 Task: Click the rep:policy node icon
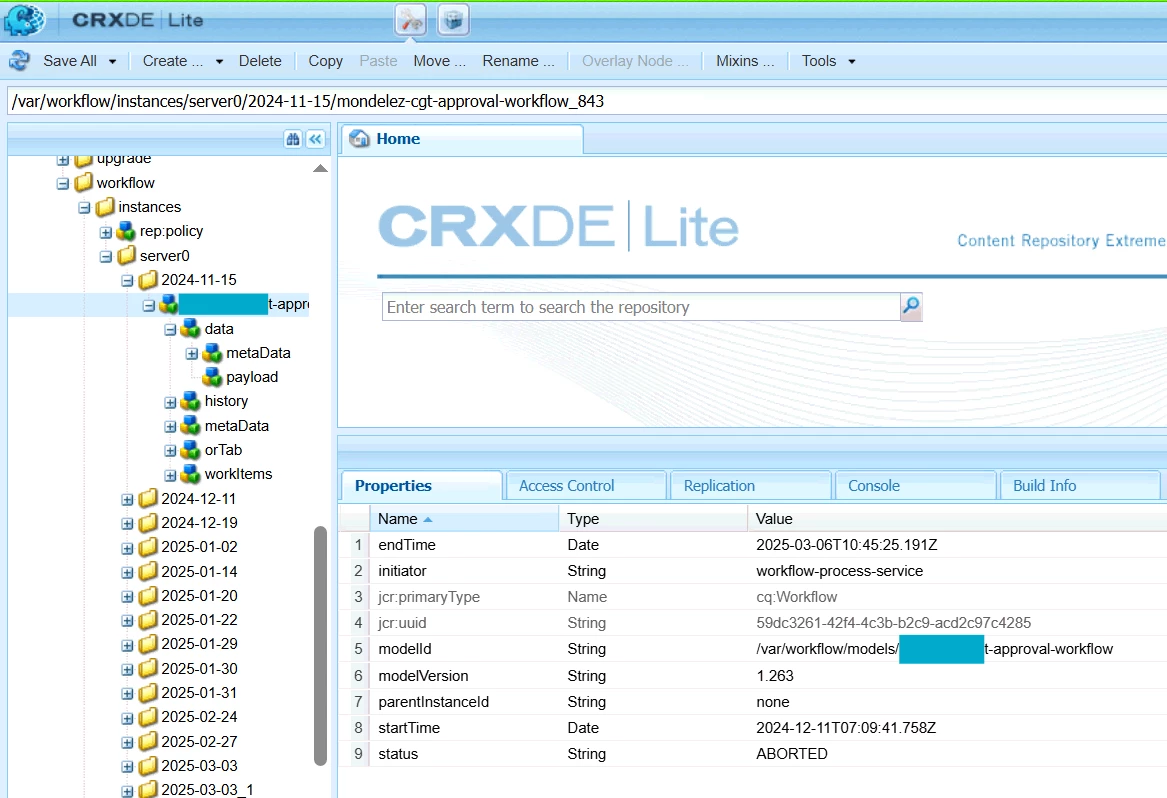126,232
